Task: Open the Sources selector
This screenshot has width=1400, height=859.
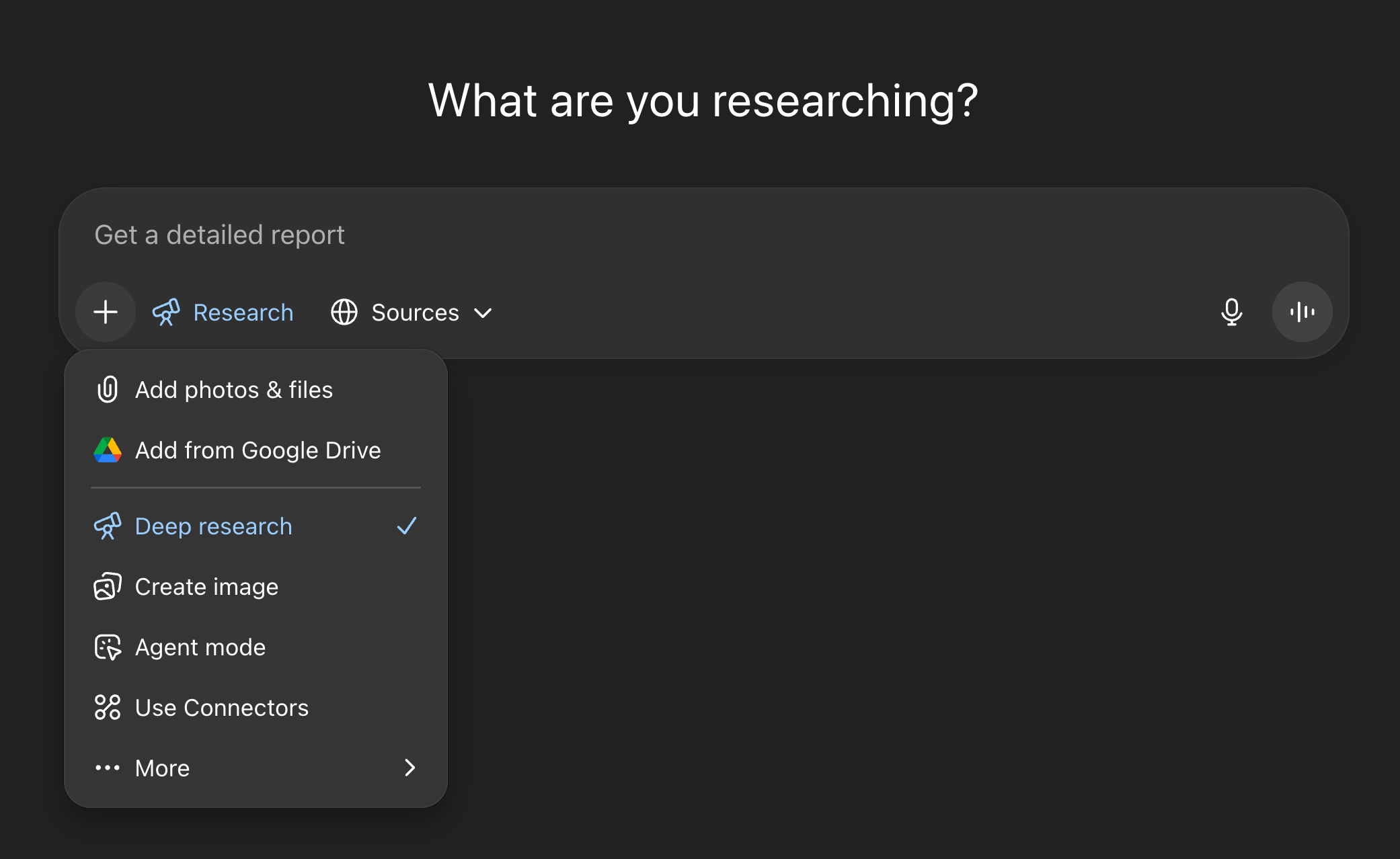Action: pos(415,313)
